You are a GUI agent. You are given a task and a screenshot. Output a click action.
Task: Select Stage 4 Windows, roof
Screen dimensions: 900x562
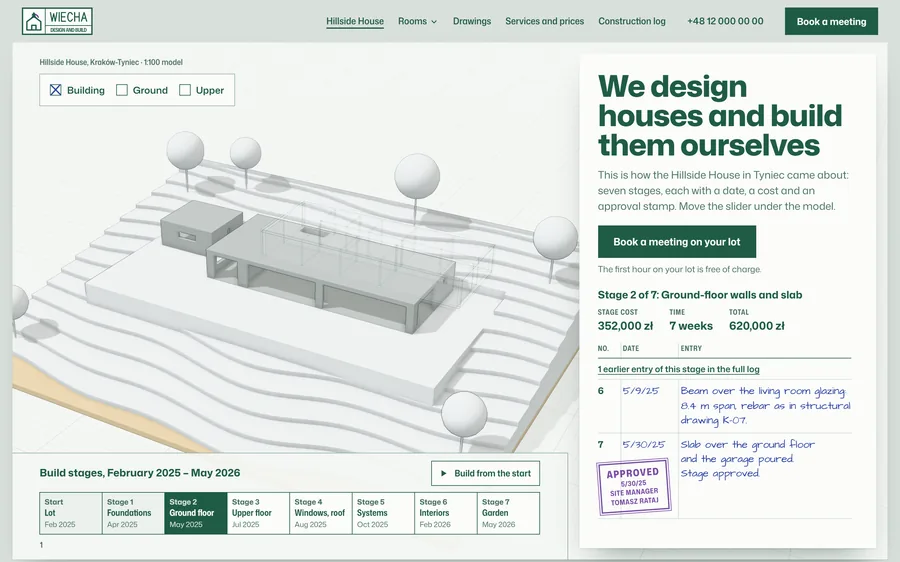(x=321, y=513)
